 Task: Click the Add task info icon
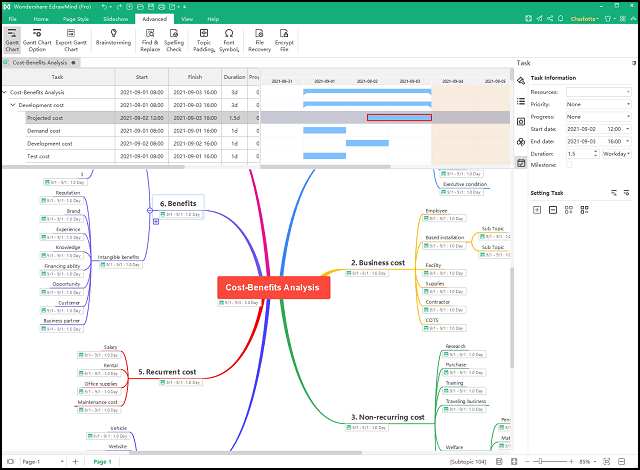tap(537, 210)
